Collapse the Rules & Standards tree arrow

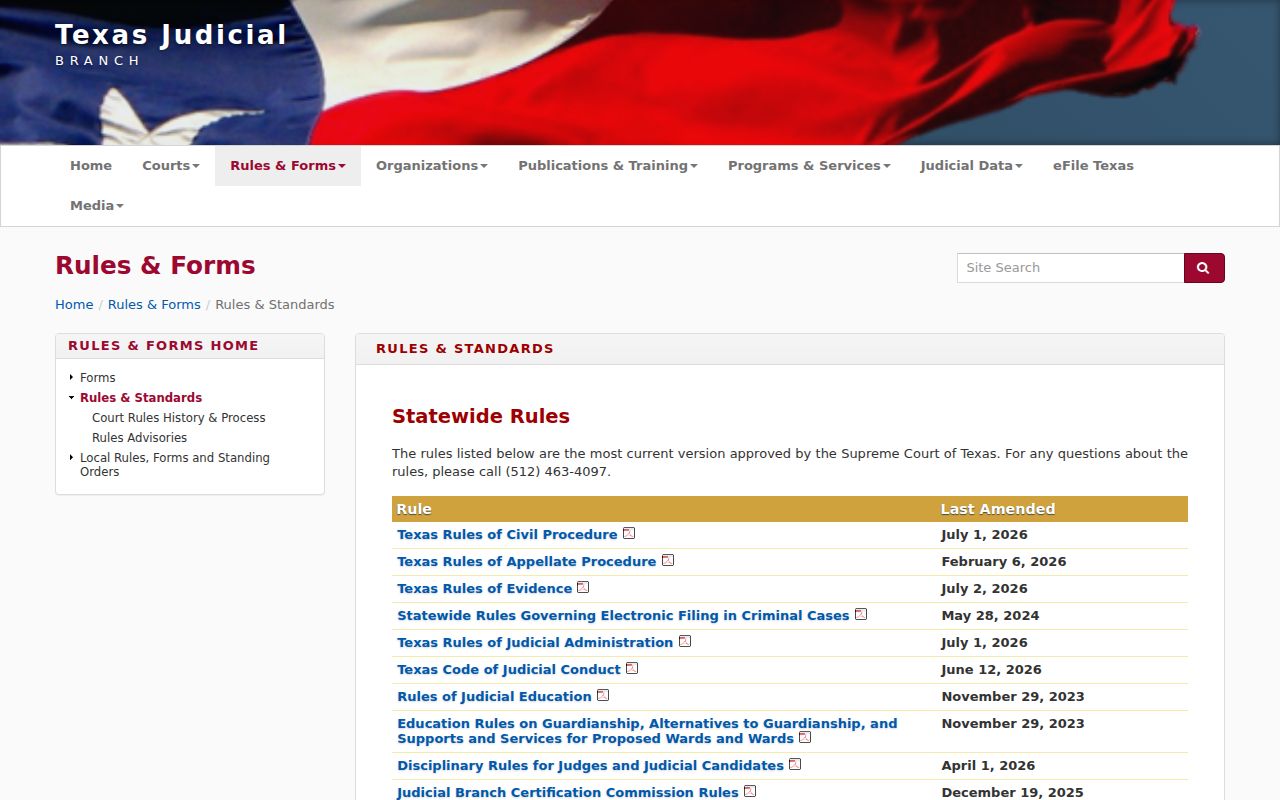[x=71, y=397]
